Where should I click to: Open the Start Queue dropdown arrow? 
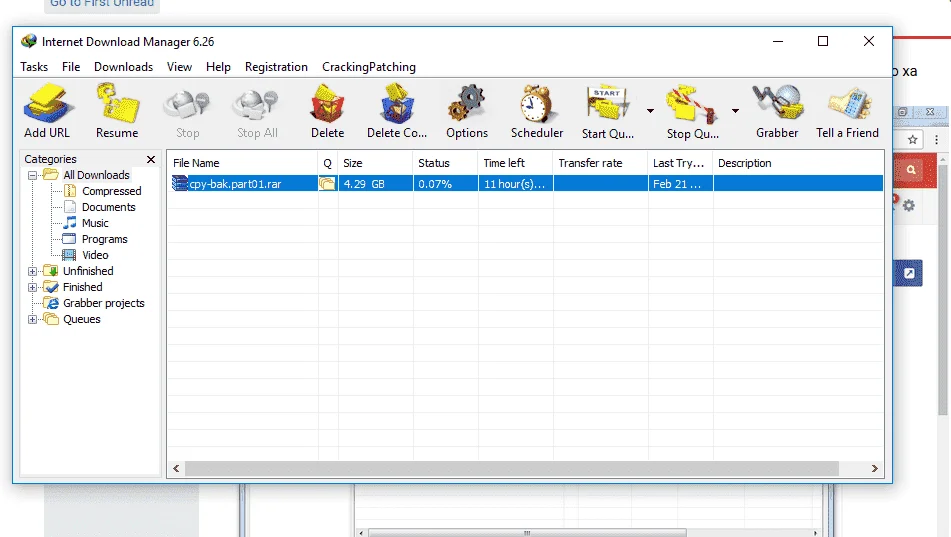pyautogui.click(x=650, y=111)
